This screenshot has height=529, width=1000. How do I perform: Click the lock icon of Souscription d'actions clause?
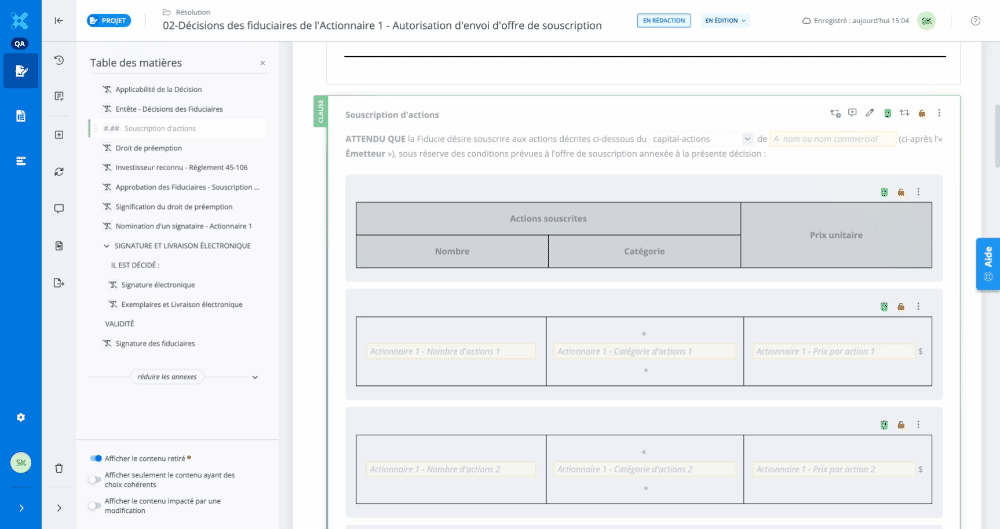[x=921, y=113]
